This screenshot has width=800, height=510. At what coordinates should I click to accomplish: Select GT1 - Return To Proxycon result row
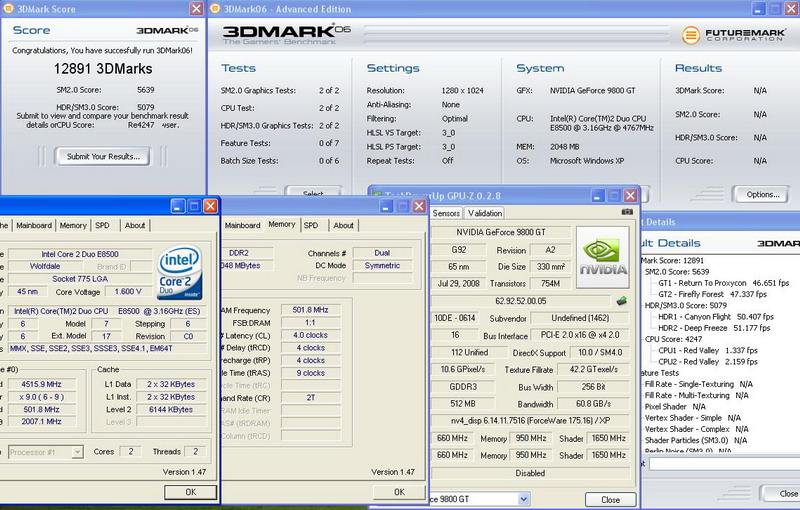click(x=723, y=283)
